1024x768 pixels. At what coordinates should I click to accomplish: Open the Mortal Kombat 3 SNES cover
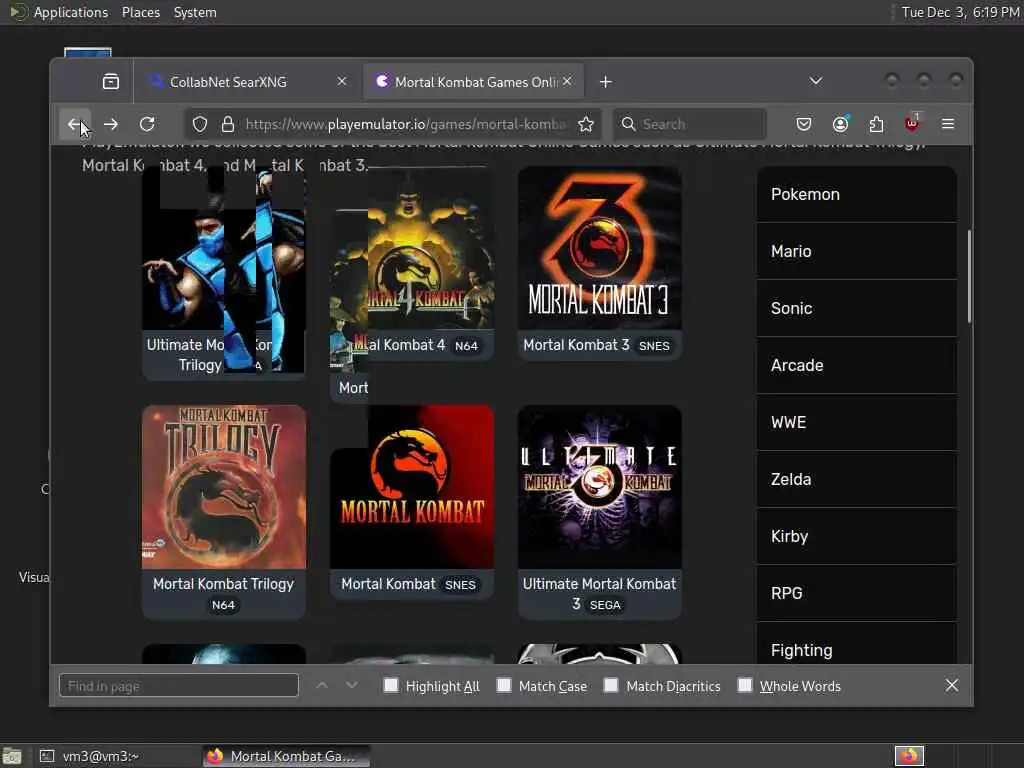point(600,248)
